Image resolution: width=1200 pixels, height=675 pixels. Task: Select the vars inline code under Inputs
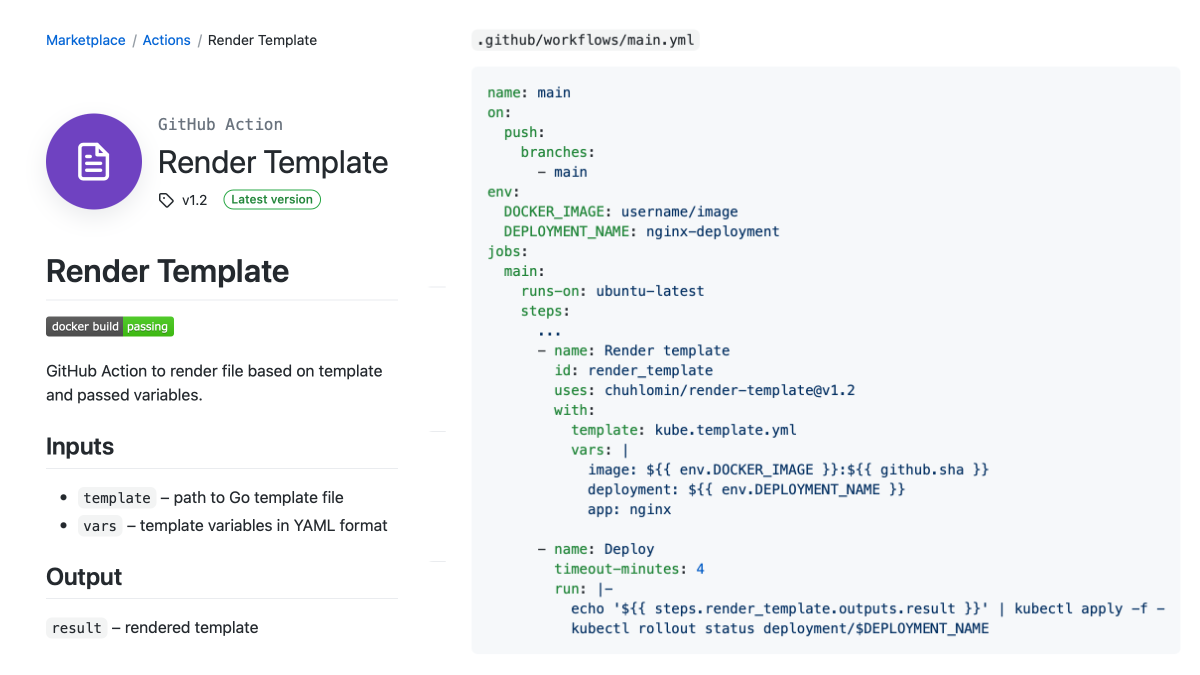[x=100, y=525]
